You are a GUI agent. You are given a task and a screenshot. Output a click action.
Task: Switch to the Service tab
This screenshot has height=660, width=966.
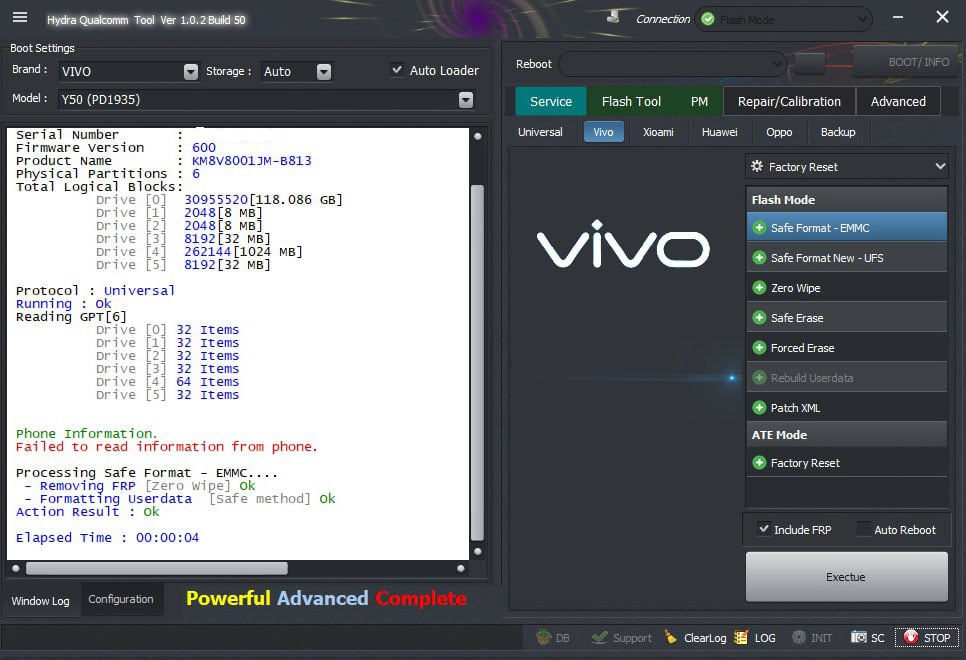551,101
